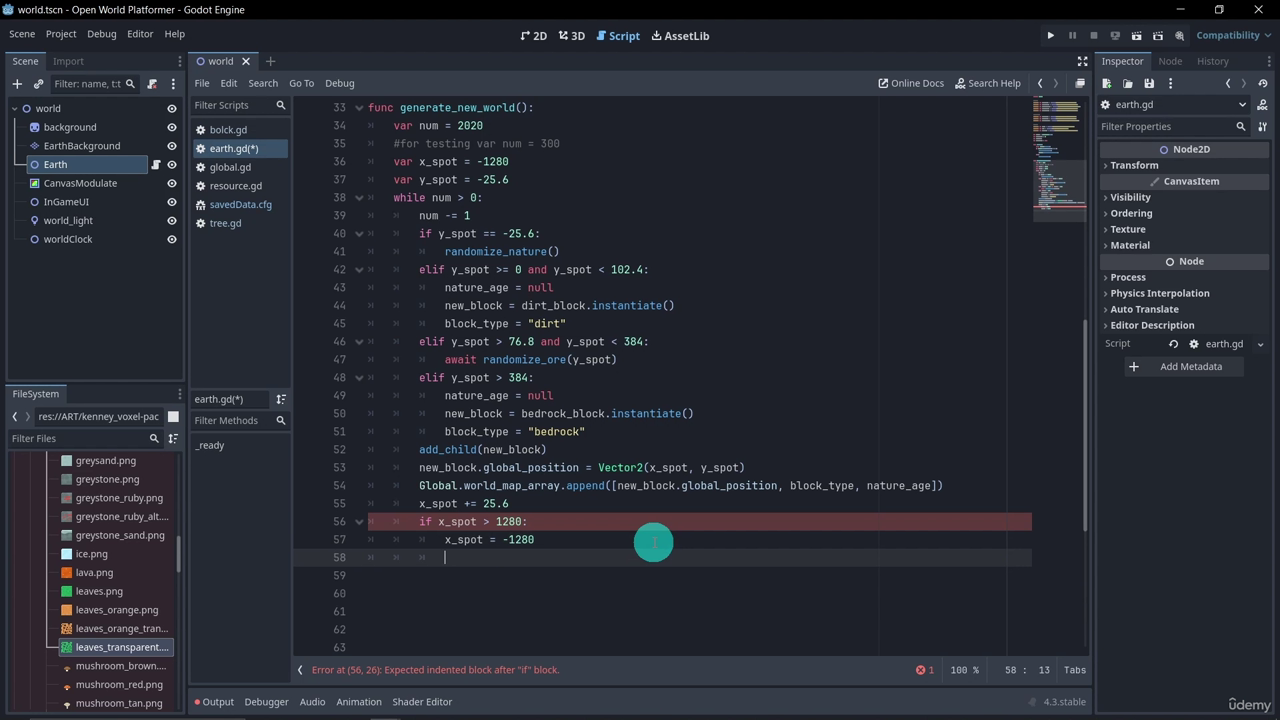This screenshot has width=1280, height=720.
Task: Fold the while loop on line 38
Action: click(359, 198)
